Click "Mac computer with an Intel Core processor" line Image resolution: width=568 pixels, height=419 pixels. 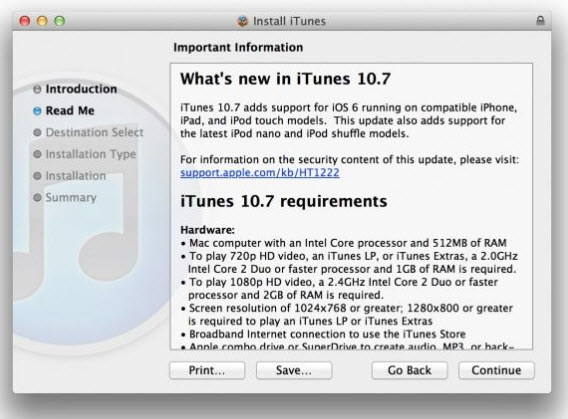pos(344,243)
